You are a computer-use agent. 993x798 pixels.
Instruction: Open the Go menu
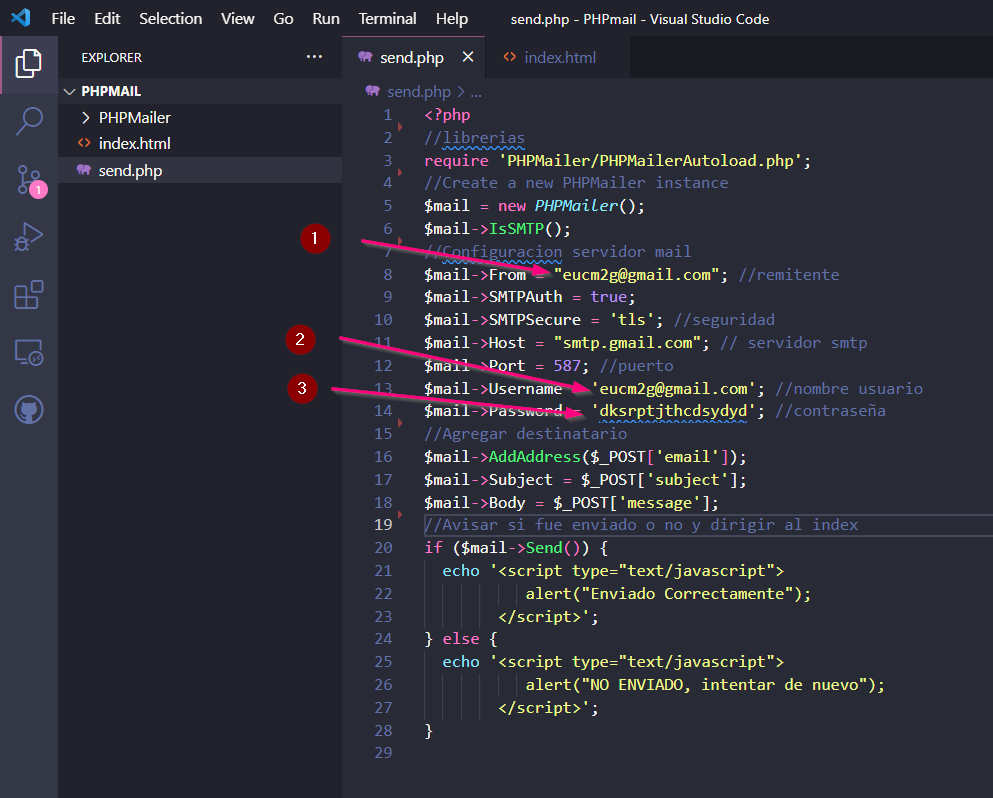(283, 19)
